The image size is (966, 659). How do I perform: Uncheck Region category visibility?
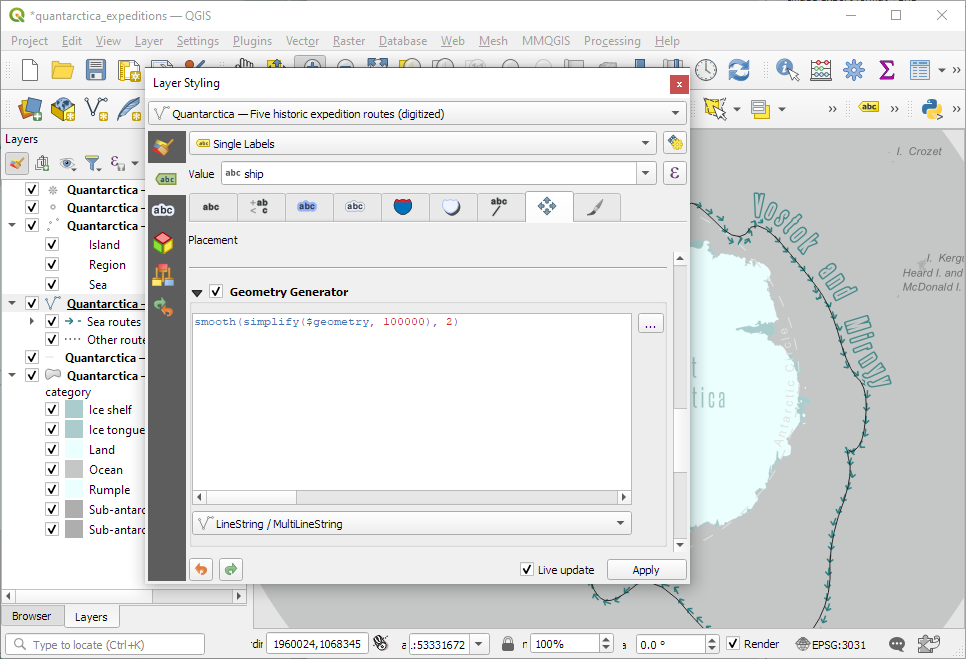(x=52, y=264)
